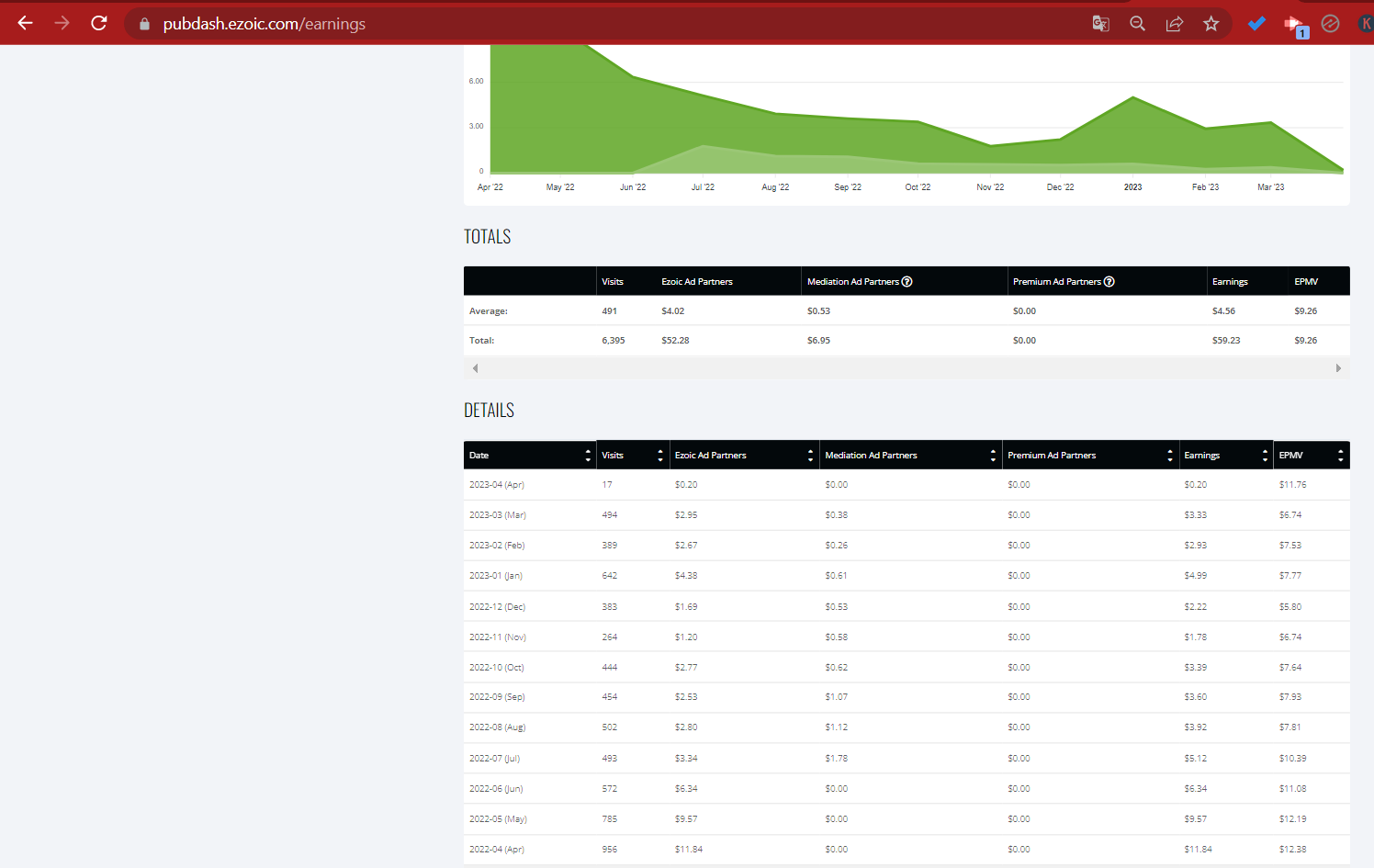Click the 2022-07 (Jul) date cell

pyautogui.click(x=494, y=758)
